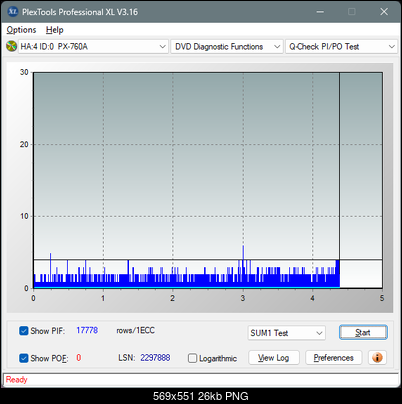Click the Ready status bar text
Viewport: 402px width, 404px height.
tap(16, 379)
